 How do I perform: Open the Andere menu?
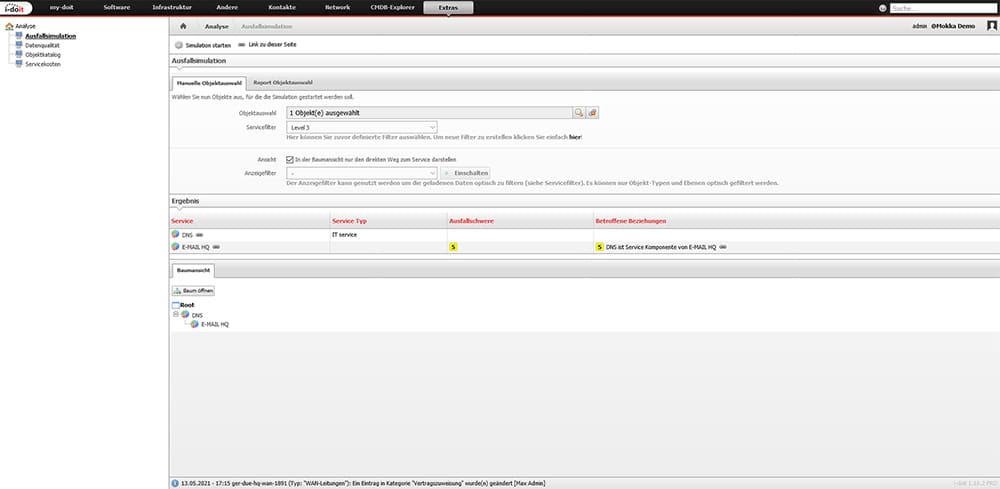(x=227, y=8)
